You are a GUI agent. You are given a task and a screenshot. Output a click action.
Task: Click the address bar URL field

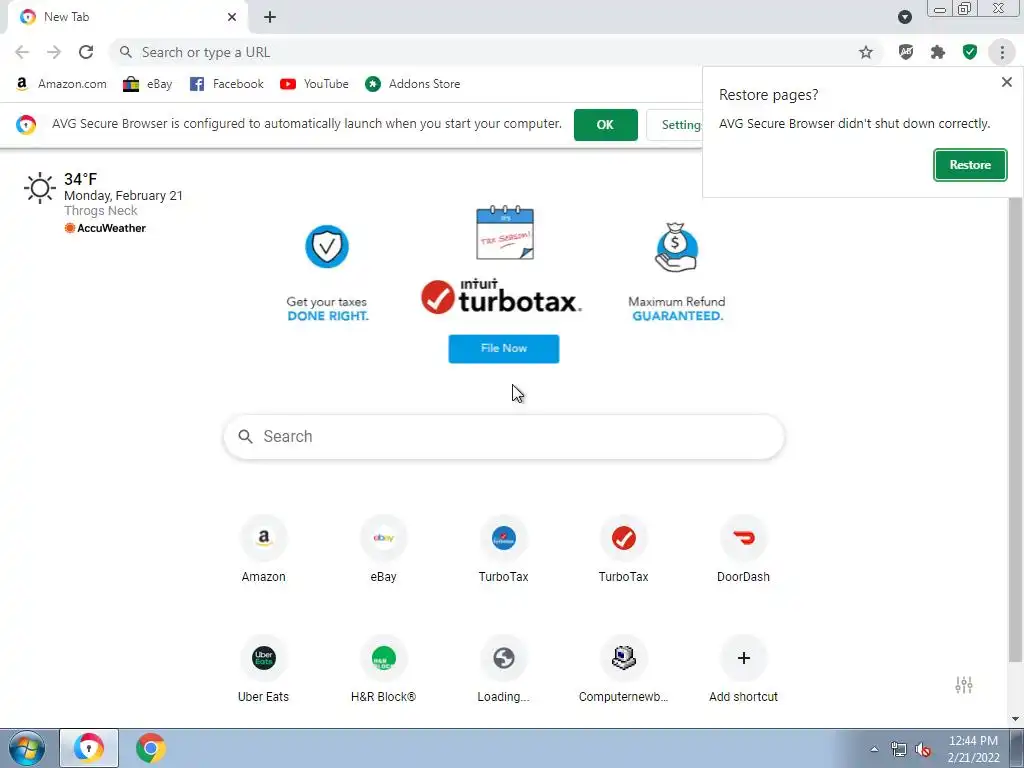pyautogui.click(x=496, y=52)
